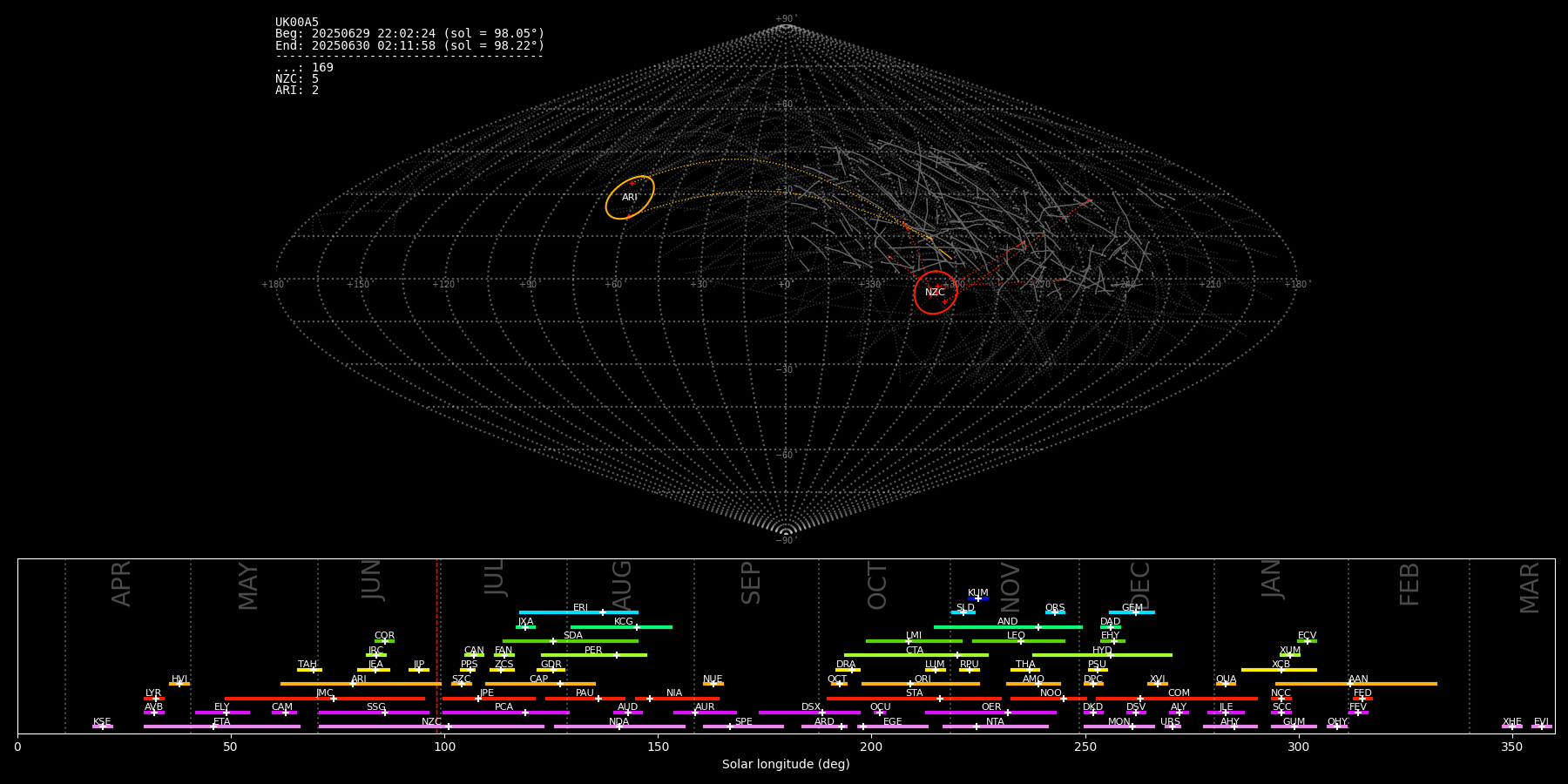Select the cyan ERI shower bar
Viewport: 1568px width, 784px height.
[578, 612]
